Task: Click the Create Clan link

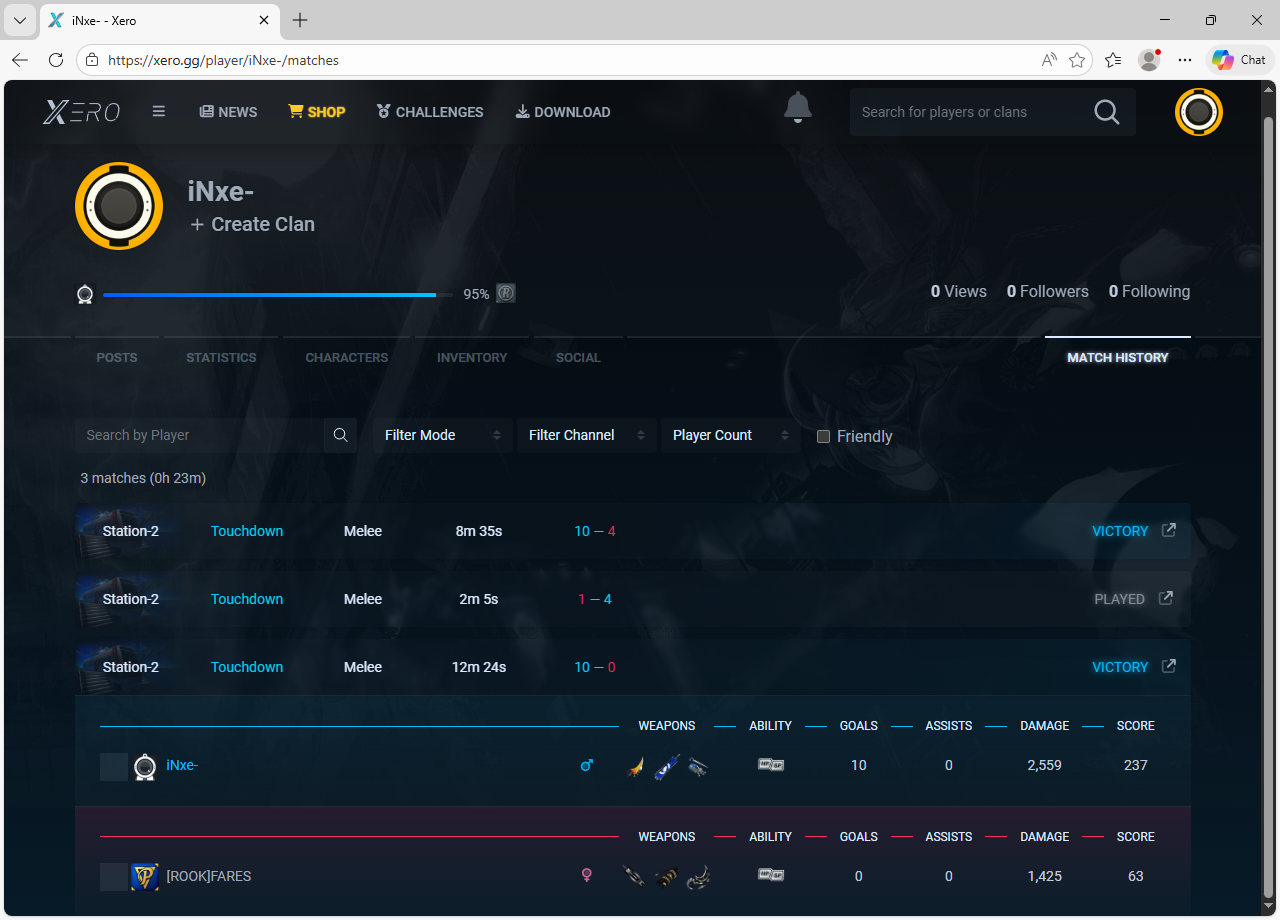Action: point(253,225)
